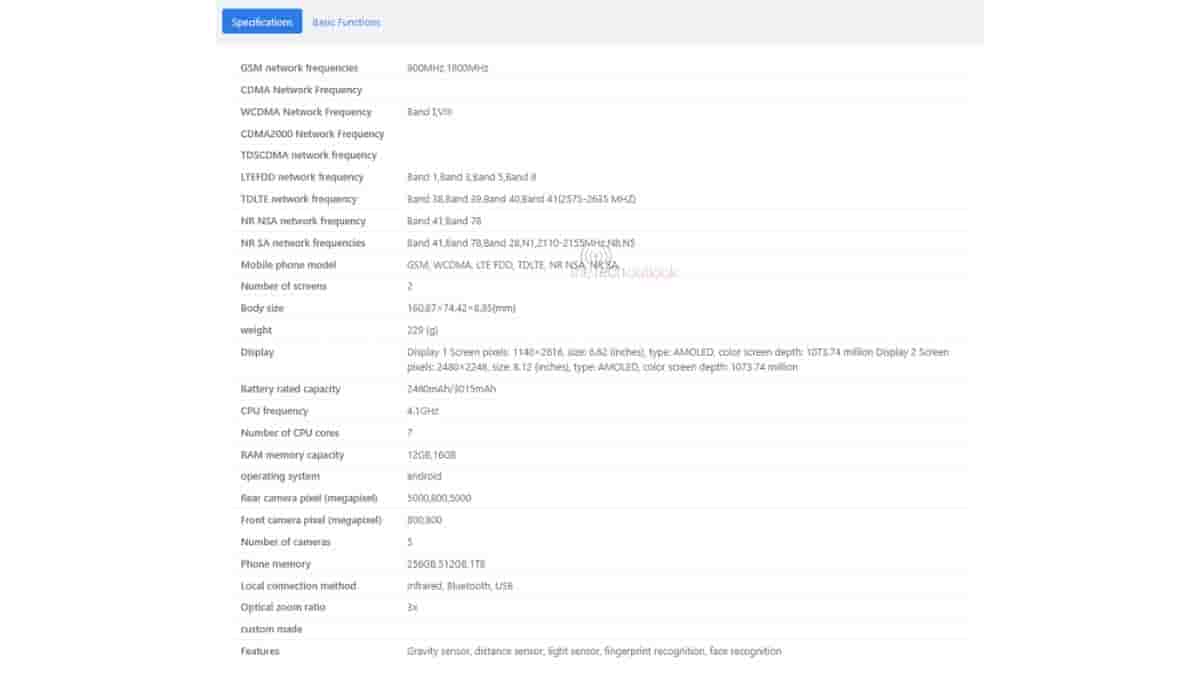Click the Number of screens label
Image resolution: width=1200 pixels, height=675 pixels.
(284, 286)
